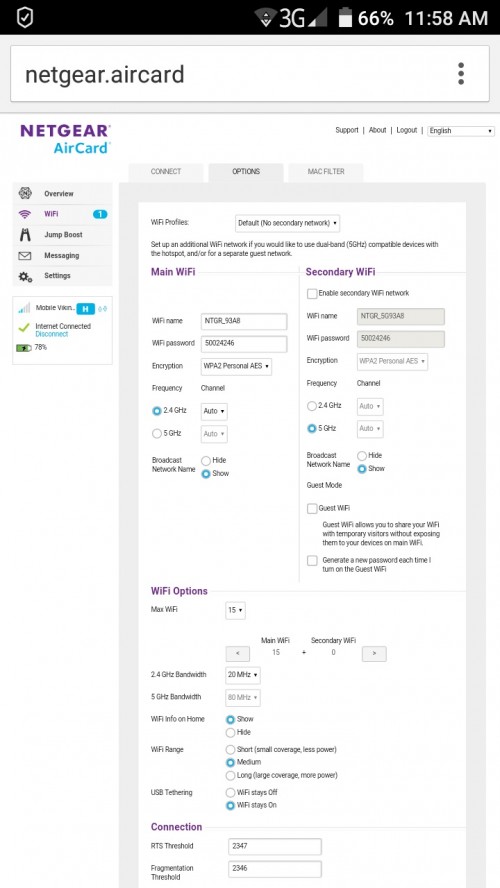Click the Overview sidebar icon
Image resolution: width=500 pixels, height=888 pixels.
click(24, 193)
